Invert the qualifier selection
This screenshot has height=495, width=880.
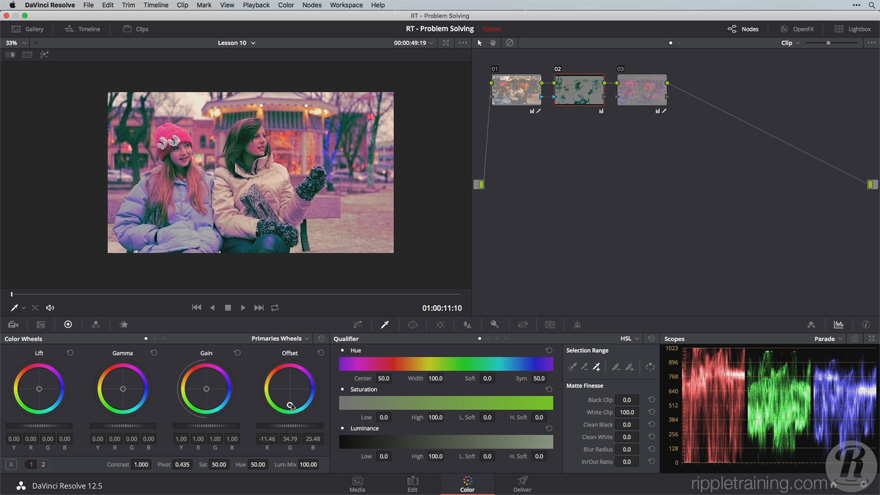tap(650, 367)
